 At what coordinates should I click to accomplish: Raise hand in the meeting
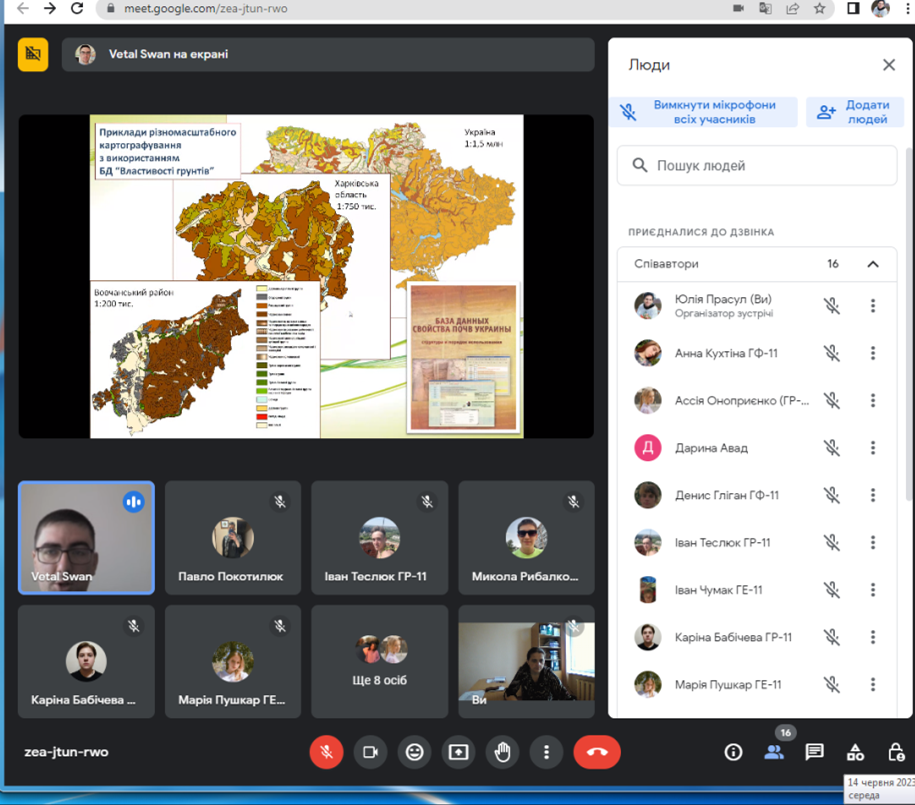coord(502,752)
